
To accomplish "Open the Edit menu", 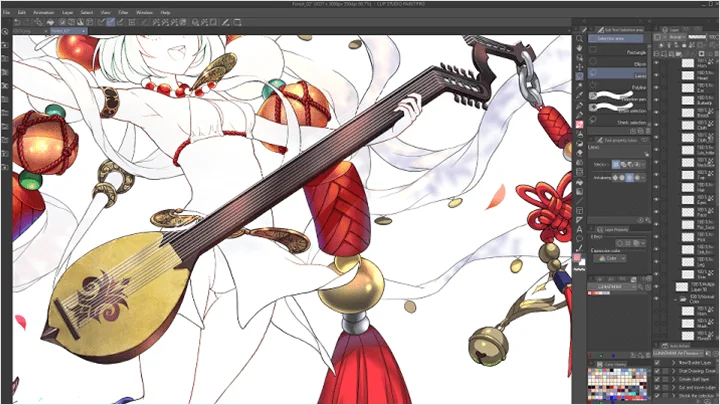I will point(22,12).
